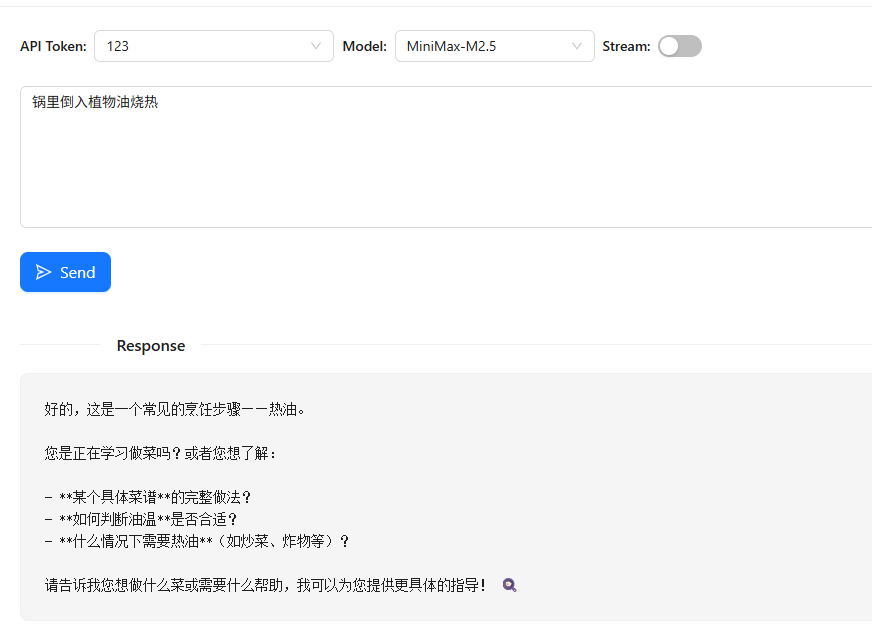
Task: Toggle the Stream switch on
Action: click(679, 46)
